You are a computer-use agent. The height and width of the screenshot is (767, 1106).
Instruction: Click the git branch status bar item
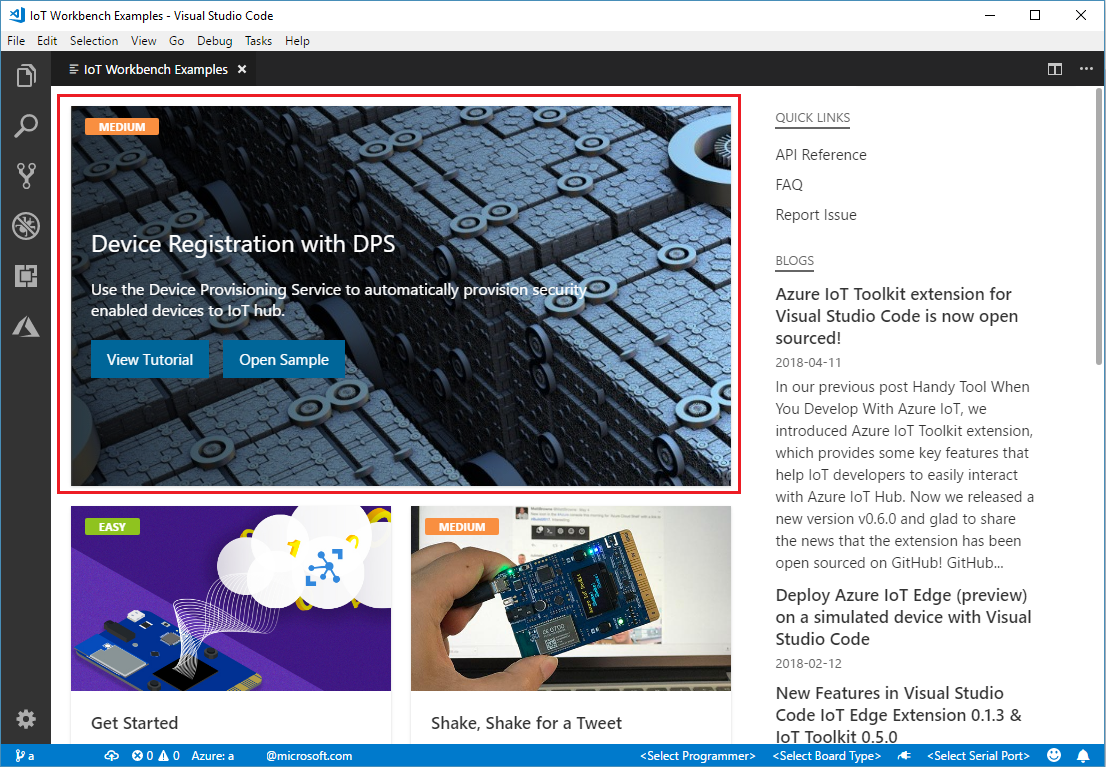[25, 756]
